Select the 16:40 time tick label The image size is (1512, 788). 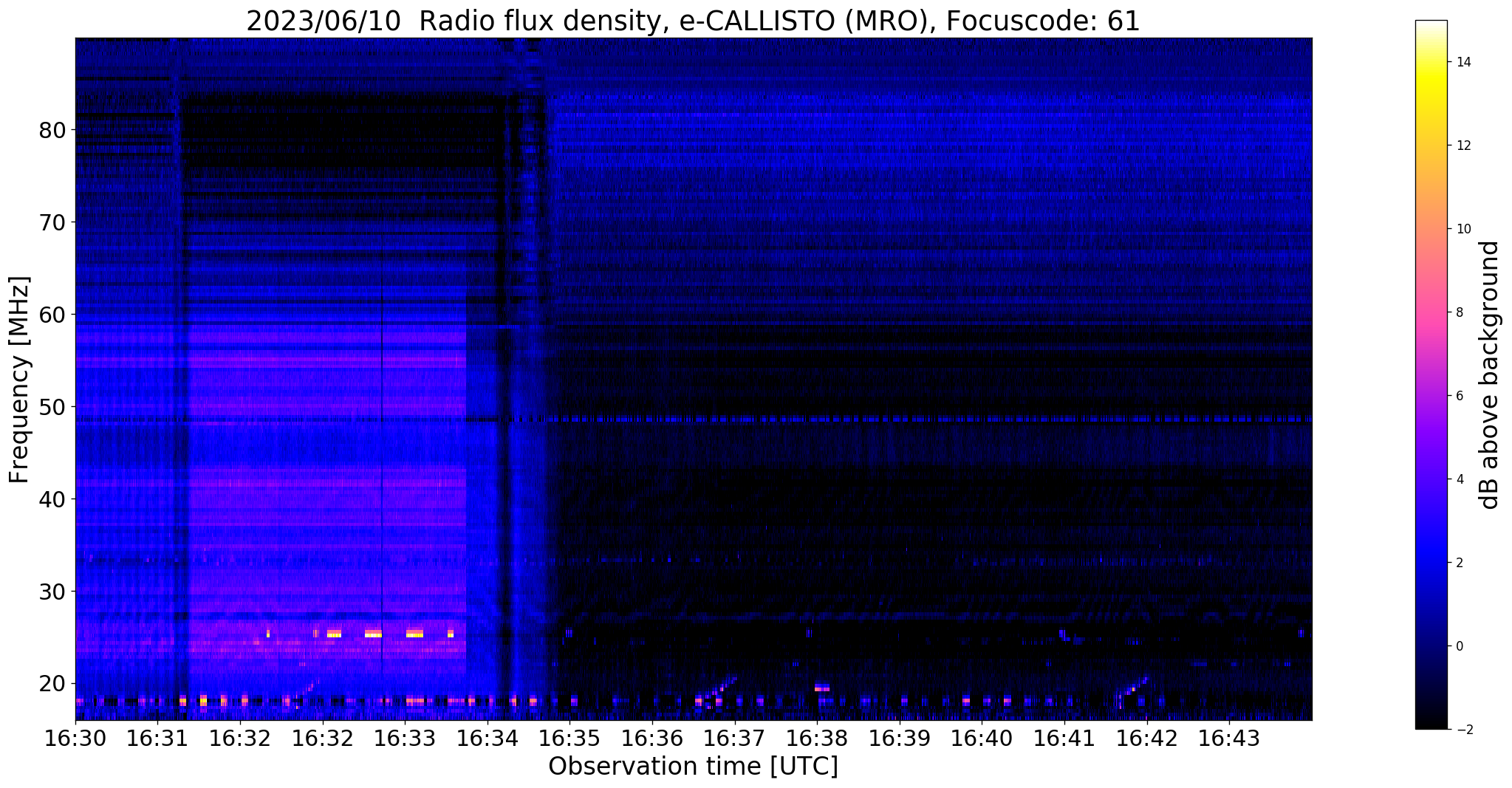tap(982, 739)
